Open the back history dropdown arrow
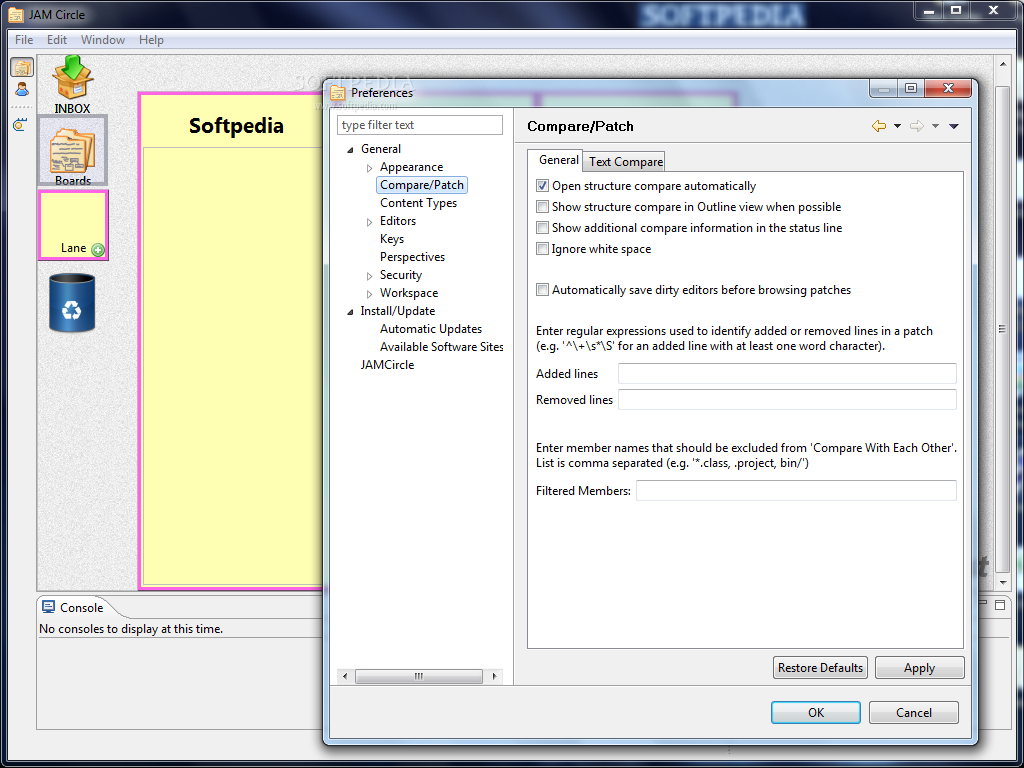The height and width of the screenshot is (768, 1024). point(897,126)
